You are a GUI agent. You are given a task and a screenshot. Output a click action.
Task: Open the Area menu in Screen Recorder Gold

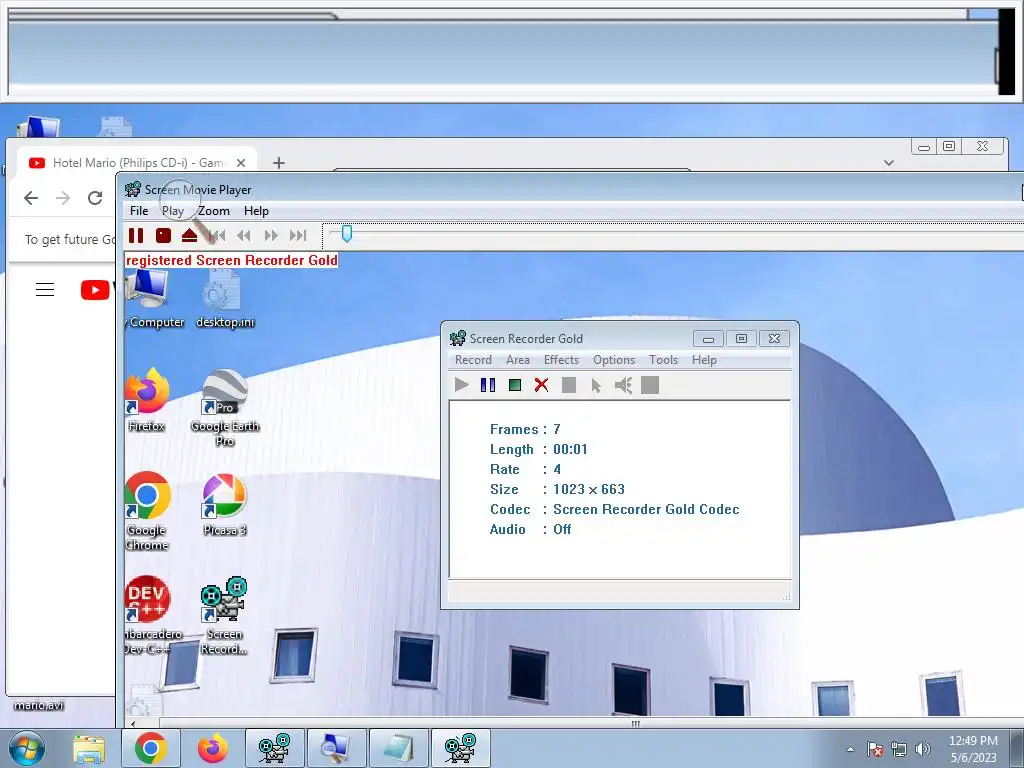[518, 360]
